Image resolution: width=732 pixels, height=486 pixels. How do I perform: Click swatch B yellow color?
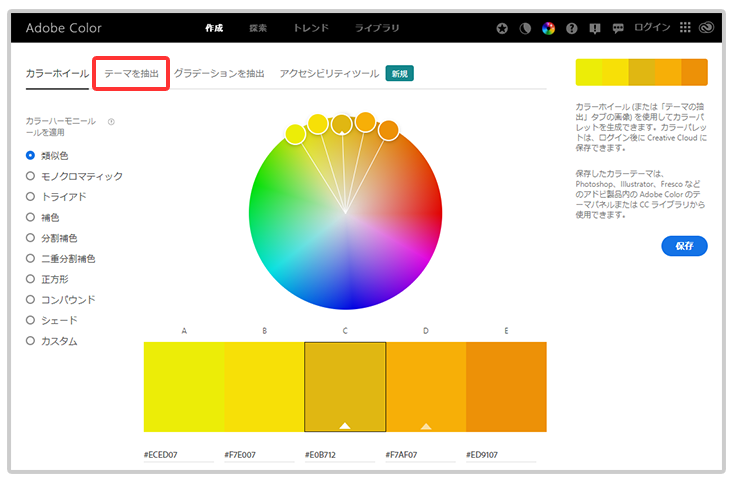[x=264, y=387]
